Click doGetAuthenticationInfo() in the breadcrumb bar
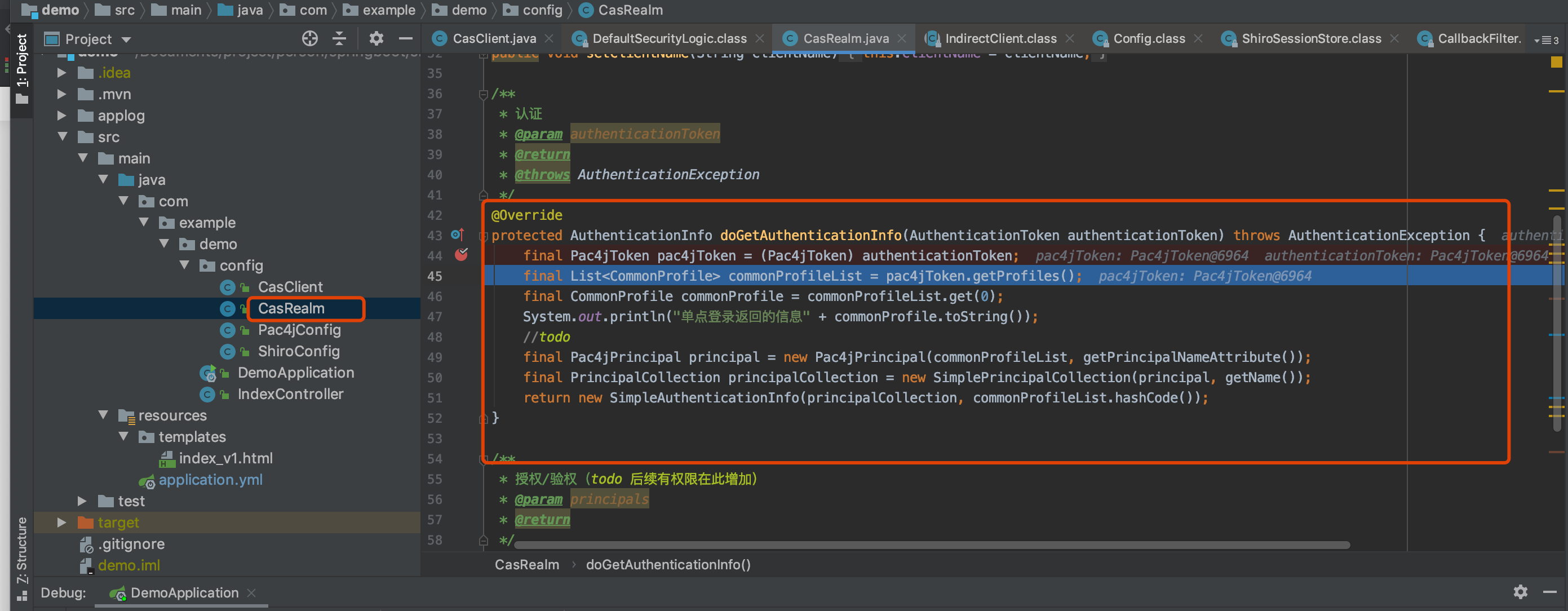 click(x=668, y=564)
